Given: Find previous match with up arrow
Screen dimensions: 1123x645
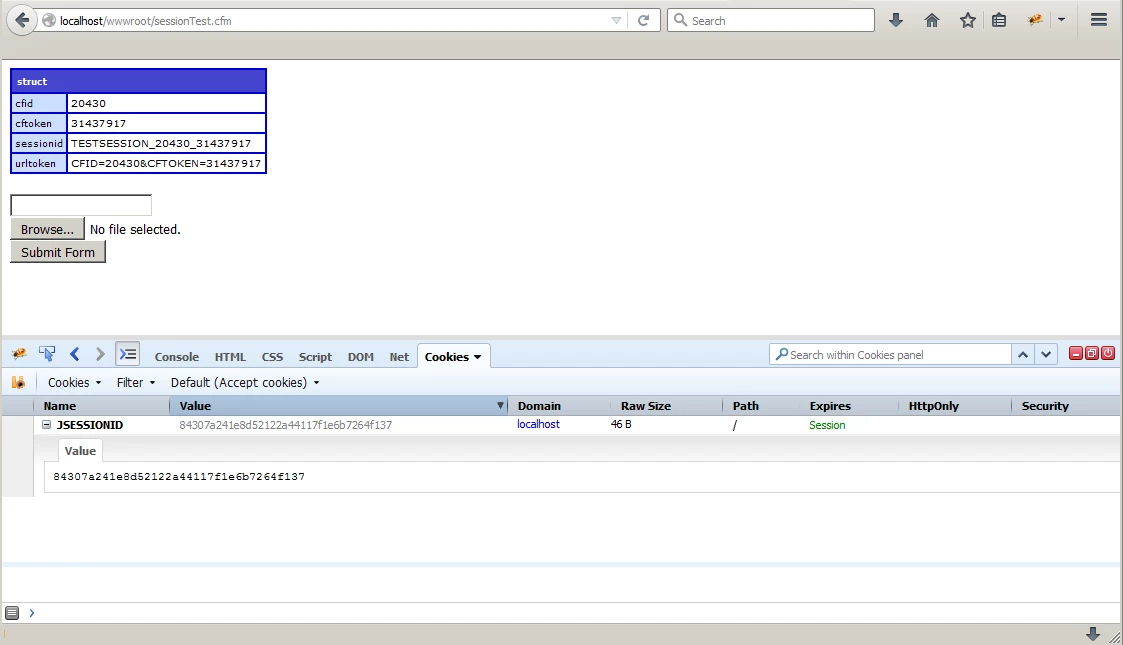Looking at the screenshot, I should pyautogui.click(x=1023, y=354).
